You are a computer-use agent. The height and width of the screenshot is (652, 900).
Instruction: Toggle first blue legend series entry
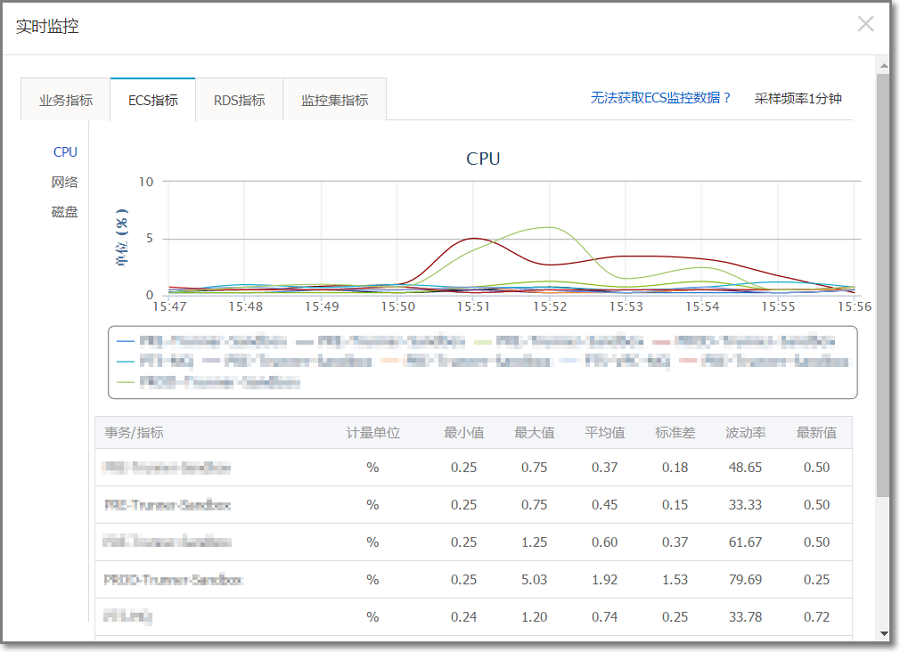[x=201, y=341]
